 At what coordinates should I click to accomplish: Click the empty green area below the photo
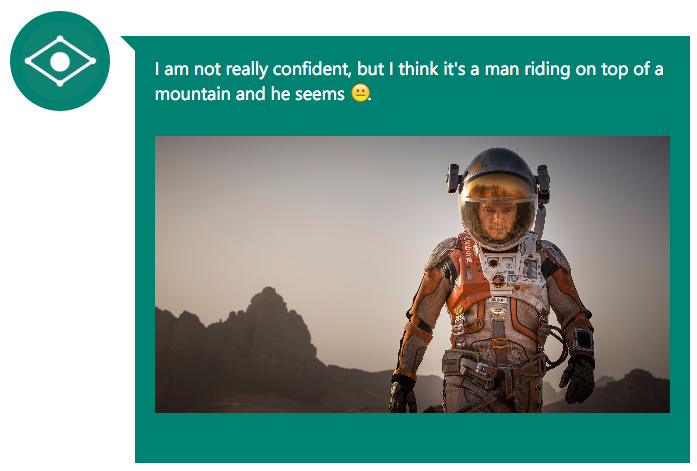coord(412,438)
